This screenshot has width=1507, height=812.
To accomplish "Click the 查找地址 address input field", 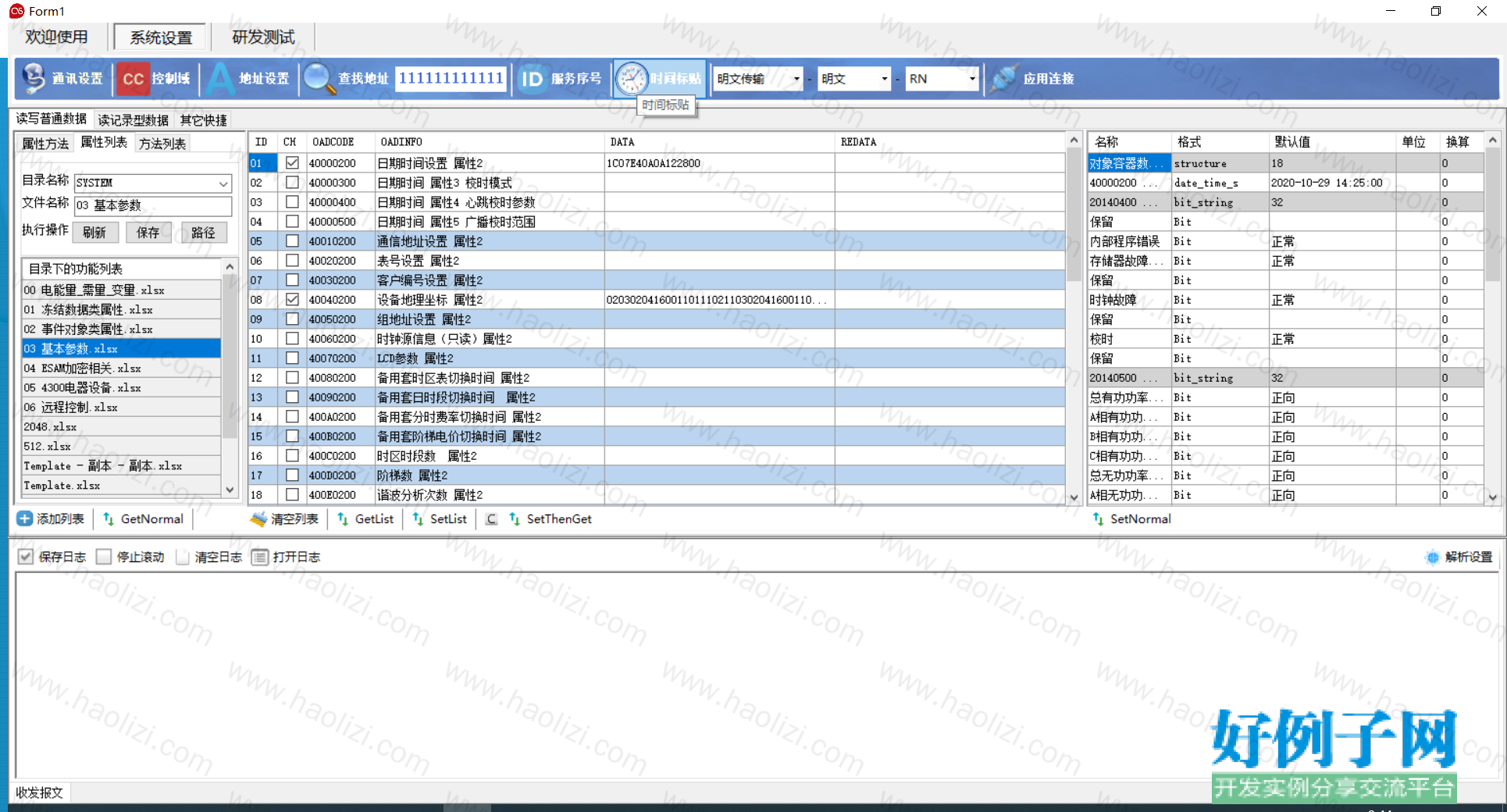I will [451, 78].
